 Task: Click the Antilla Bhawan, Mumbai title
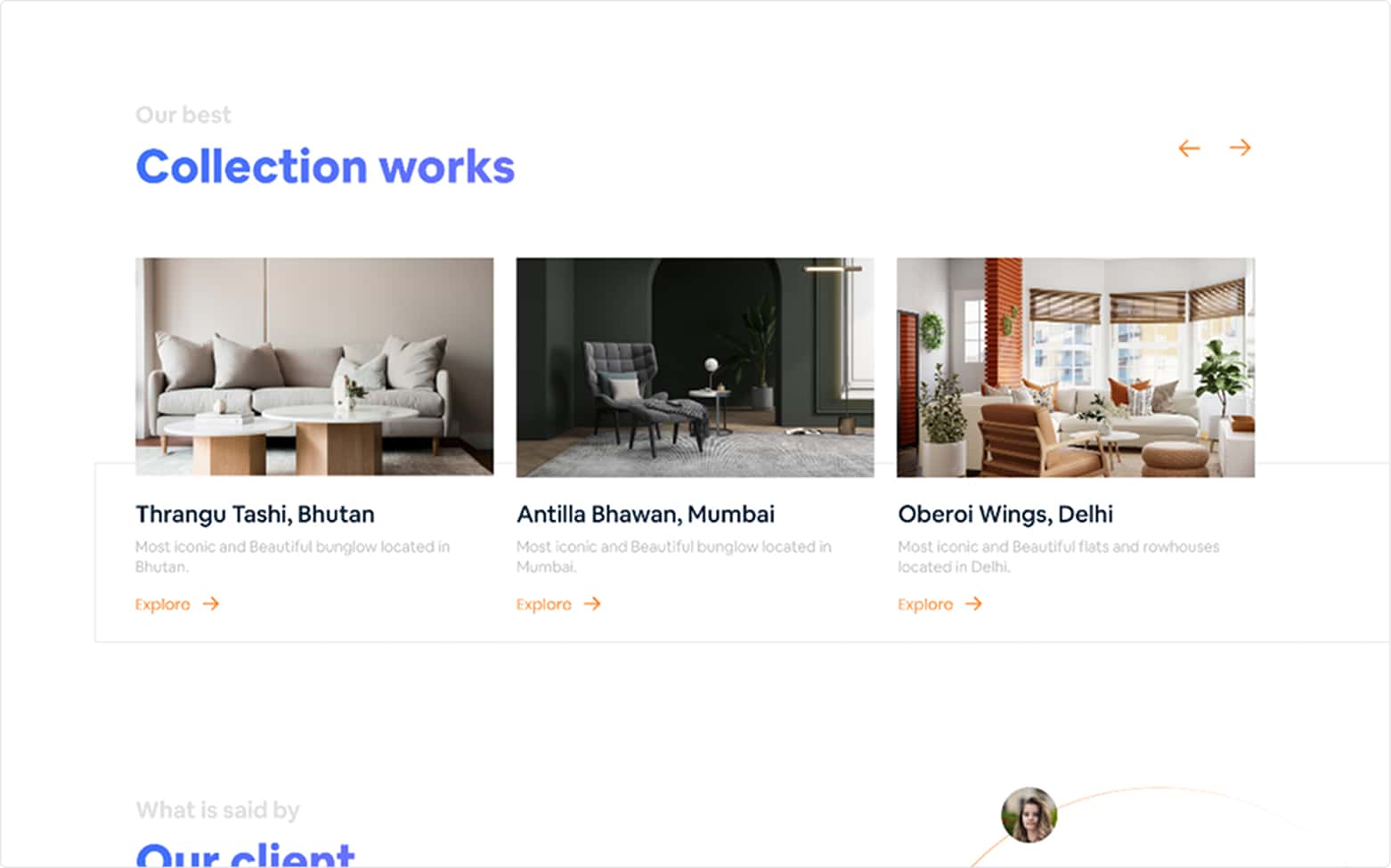646,515
